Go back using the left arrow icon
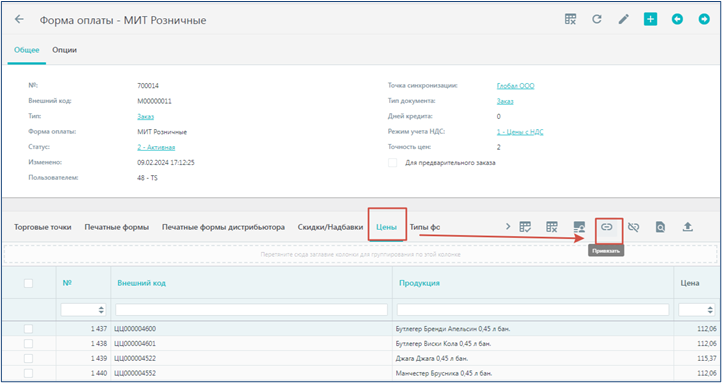 19,19
